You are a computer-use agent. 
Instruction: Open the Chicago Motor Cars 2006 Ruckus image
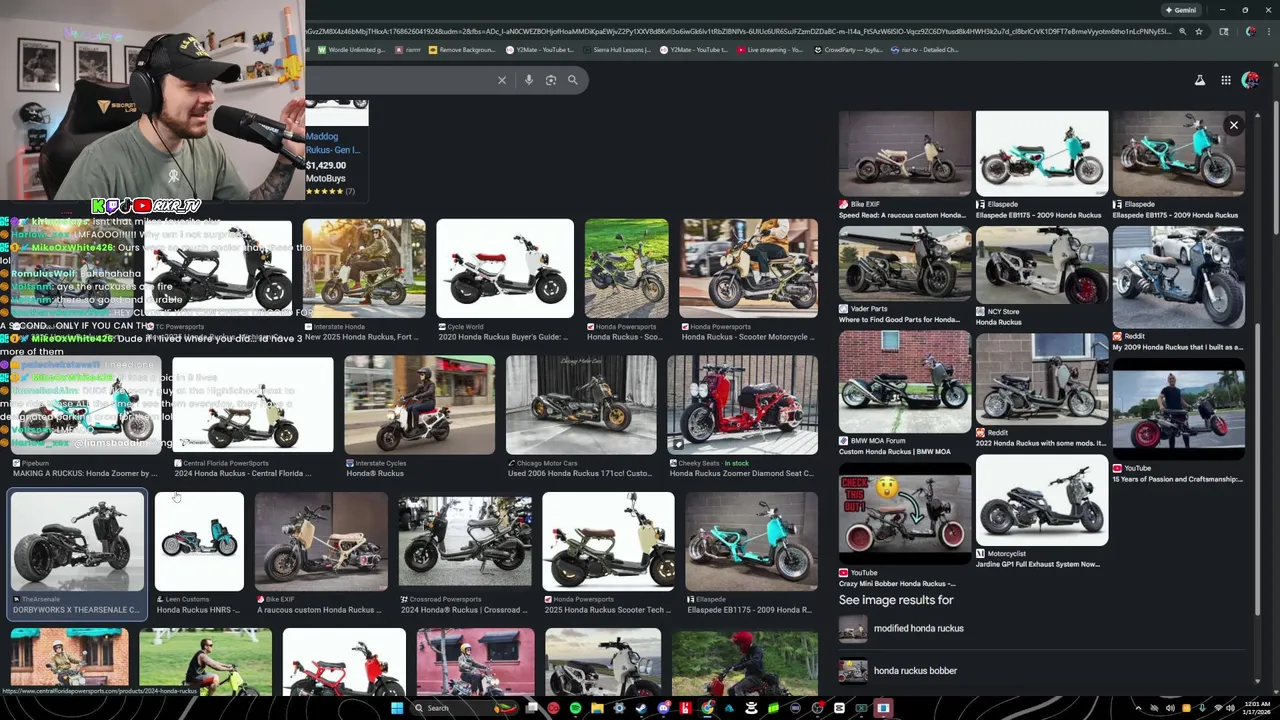coord(581,405)
